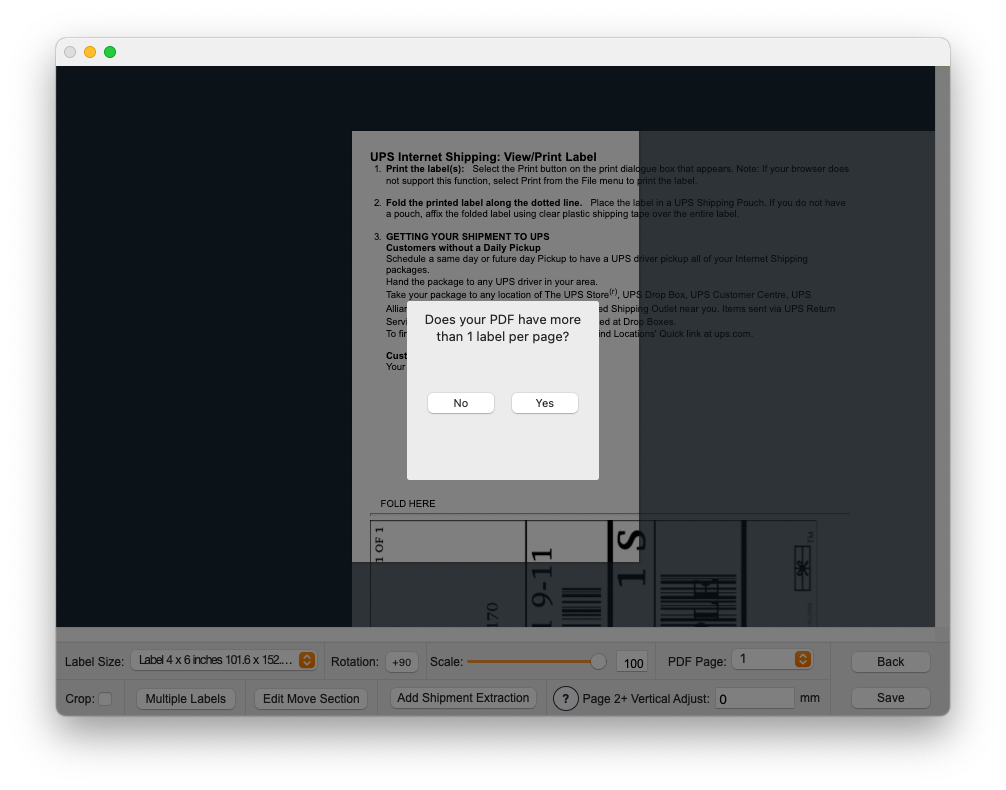The height and width of the screenshot is (790, 1006).
Task: Click the green zoom window button
Action: click(110, 52)
